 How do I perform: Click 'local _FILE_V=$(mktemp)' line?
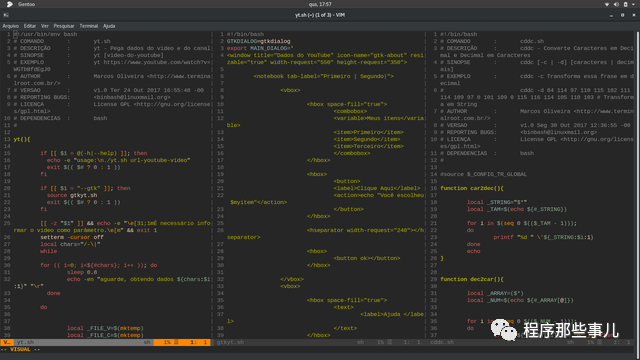pos(105,328)
